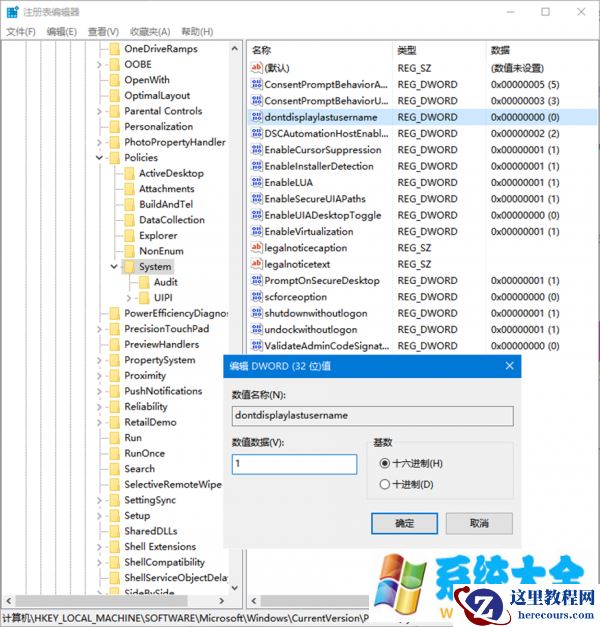The image size is (600, 627).
Task: Open the Edit (编辑) menu
Action: click(x=62, y=32)
